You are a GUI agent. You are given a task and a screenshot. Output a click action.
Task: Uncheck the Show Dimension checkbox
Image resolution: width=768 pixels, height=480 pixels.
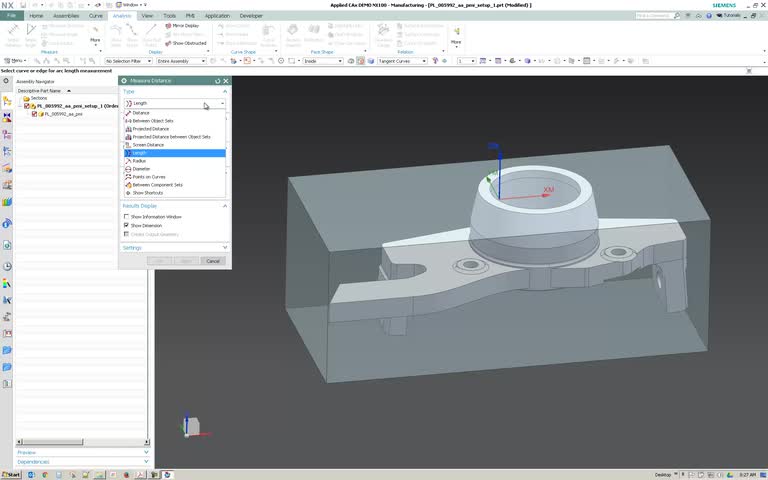click(127, 225)
